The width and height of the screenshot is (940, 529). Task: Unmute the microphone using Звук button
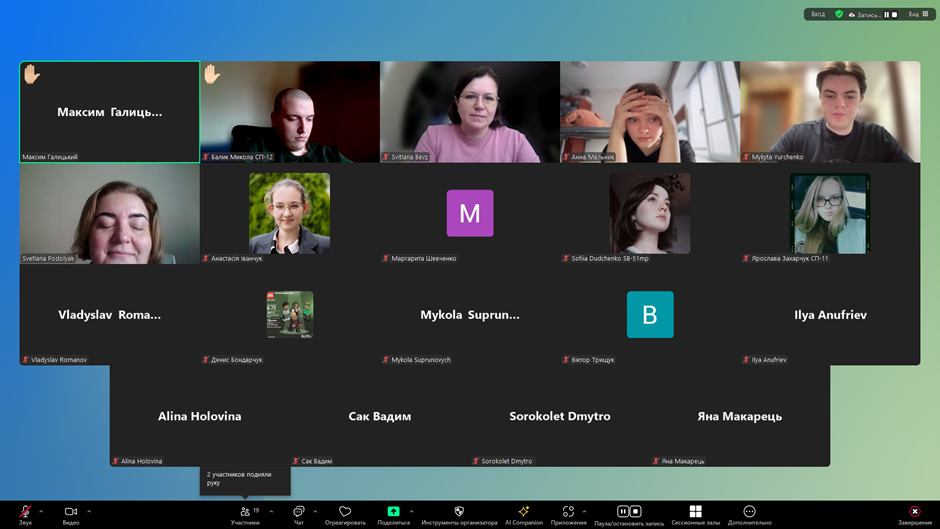tap(25, 512)
